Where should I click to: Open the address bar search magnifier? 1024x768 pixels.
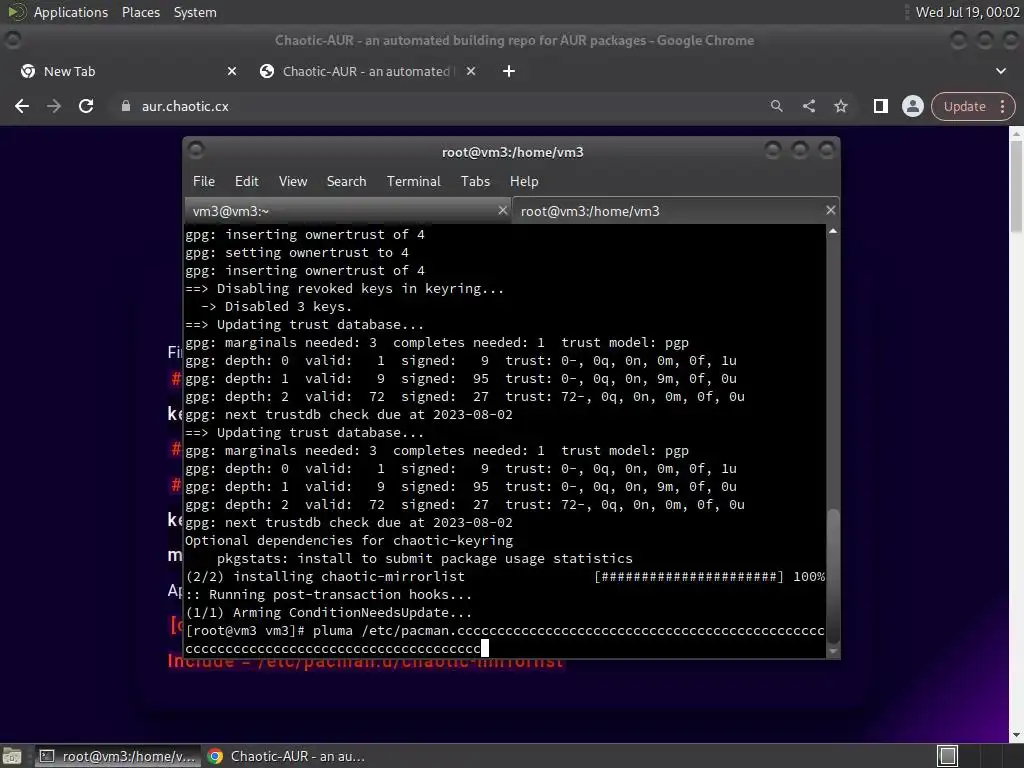[776, 106]
